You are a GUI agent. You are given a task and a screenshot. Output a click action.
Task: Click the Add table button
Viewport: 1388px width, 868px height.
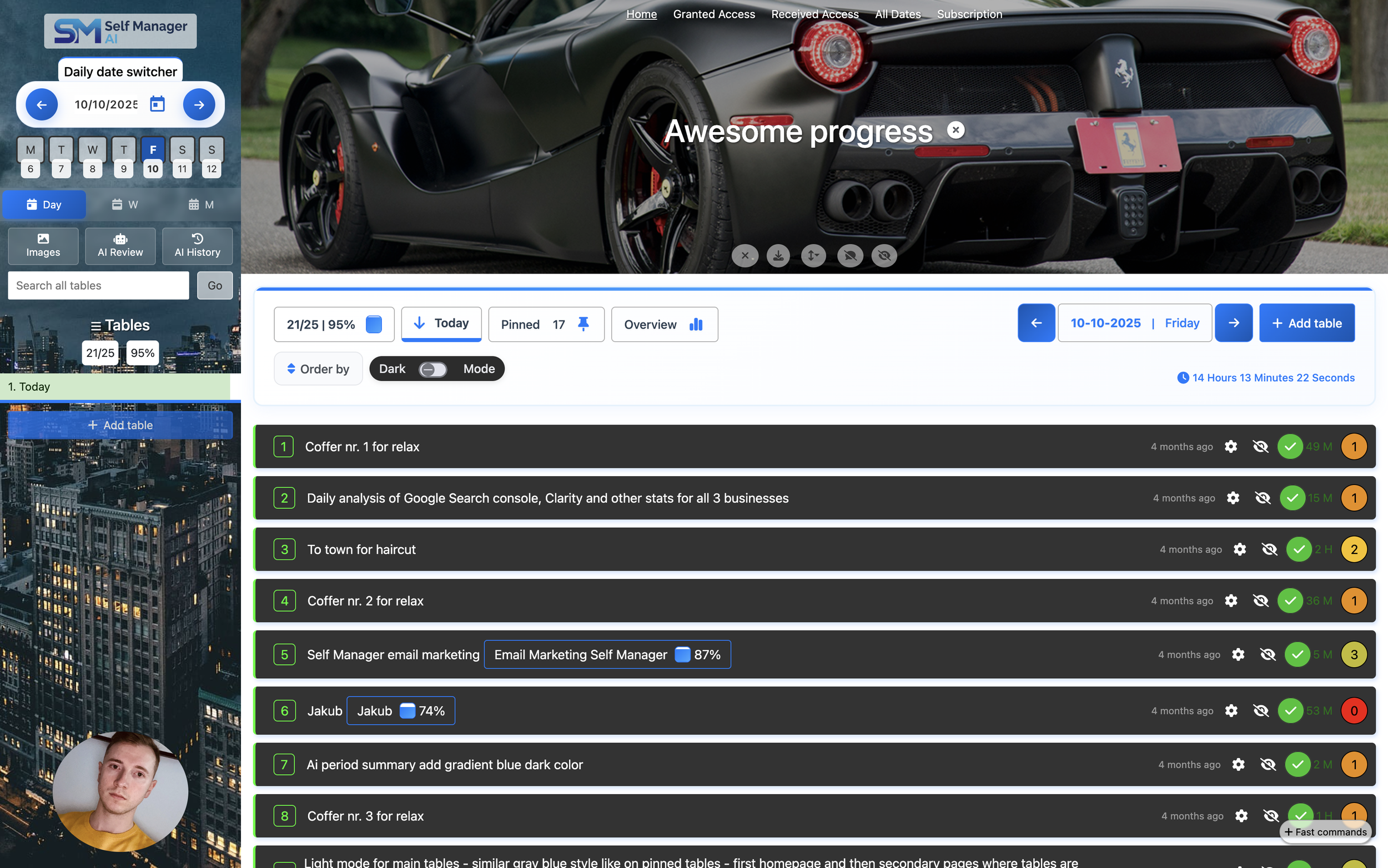point(1306,322)
